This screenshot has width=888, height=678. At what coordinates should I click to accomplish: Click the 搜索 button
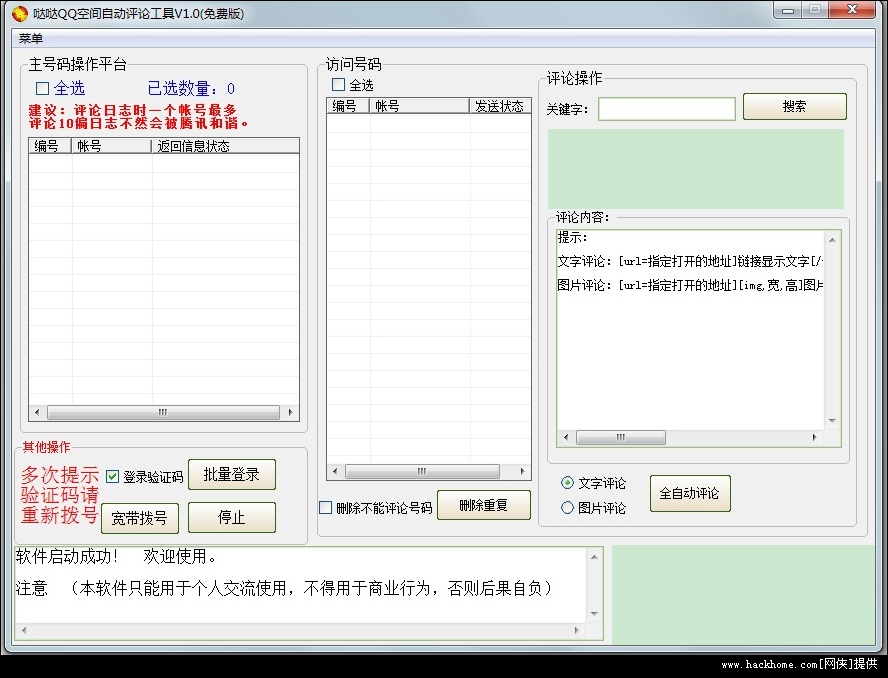[x=795, y=106]
